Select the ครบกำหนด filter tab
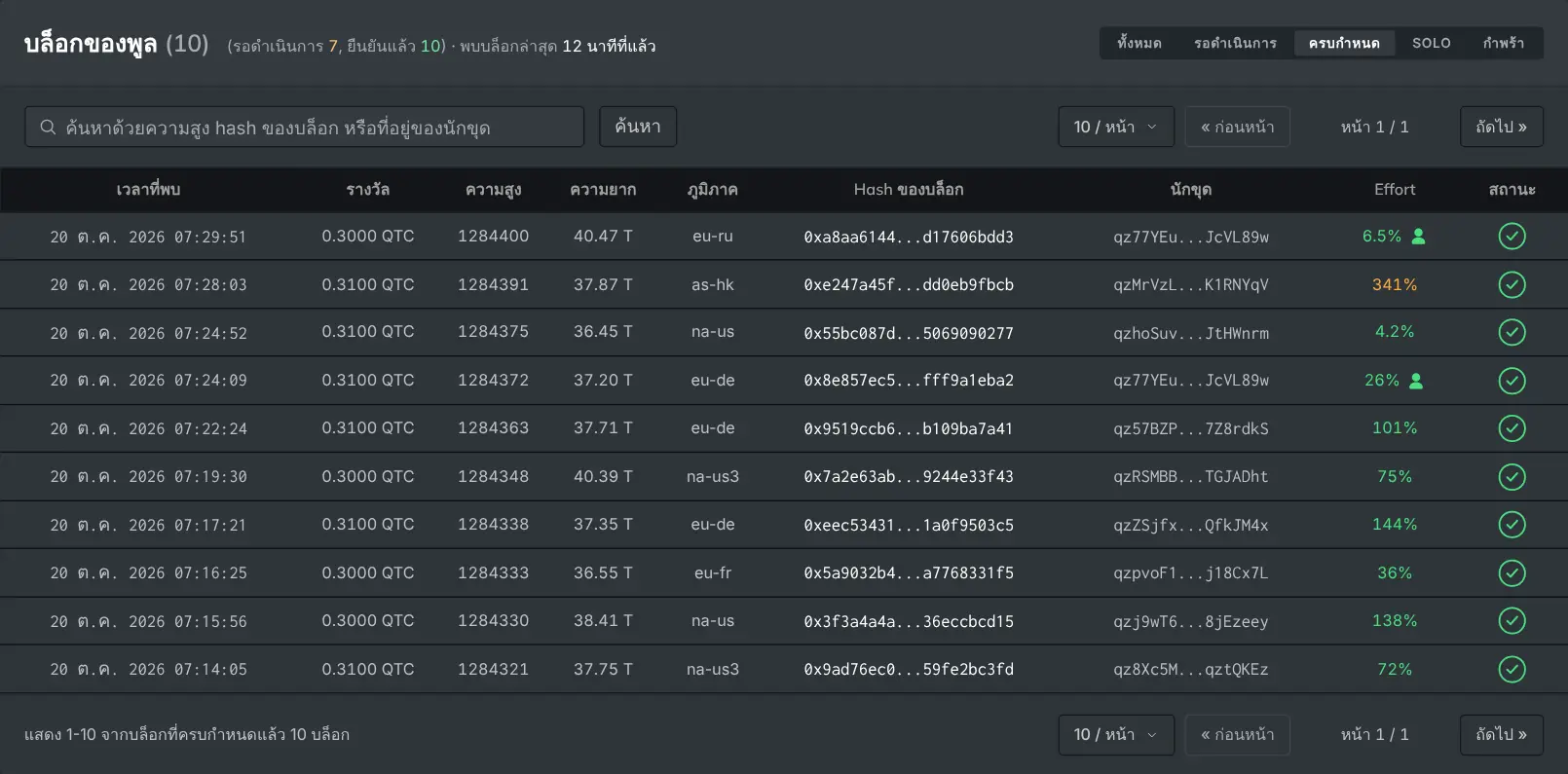Viewport: 1568px width, 774px height. click(1344, 43)
